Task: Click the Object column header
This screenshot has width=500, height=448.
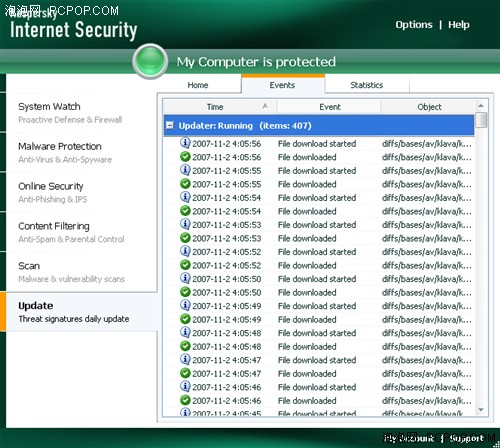Action: pyautogui.click(x=429, y=107)
